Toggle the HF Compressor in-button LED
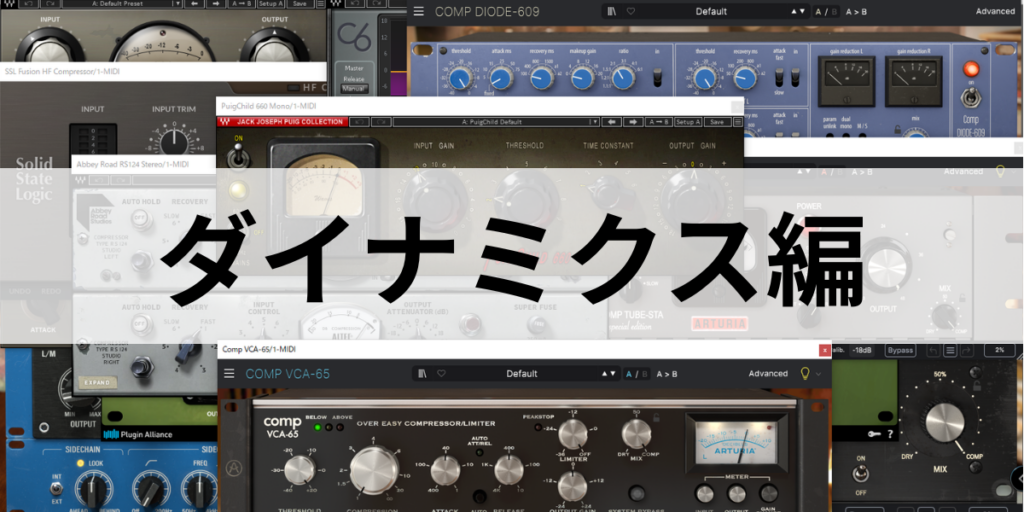Image resolution: width=1024 pixels, height=512 pixels. [293, 88]
